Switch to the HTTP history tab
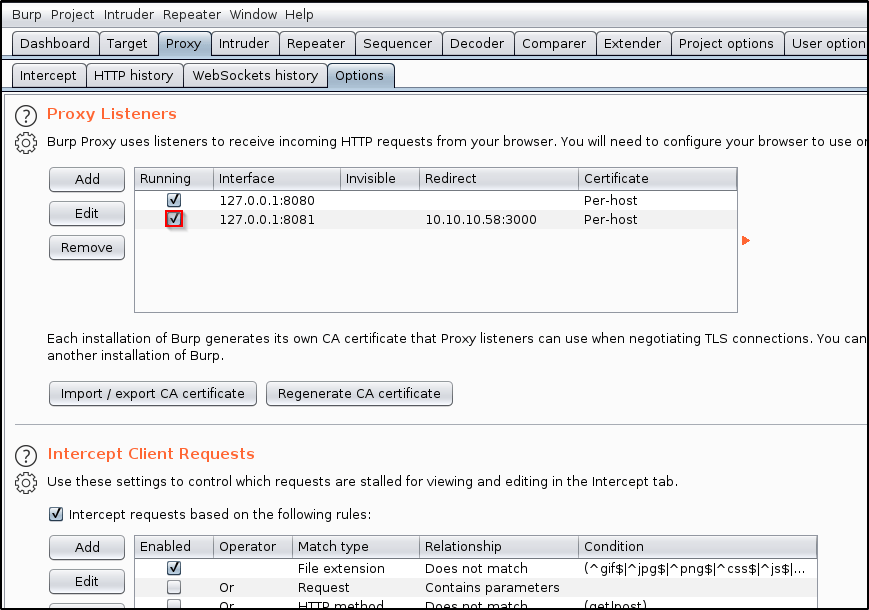 (133, 75)
